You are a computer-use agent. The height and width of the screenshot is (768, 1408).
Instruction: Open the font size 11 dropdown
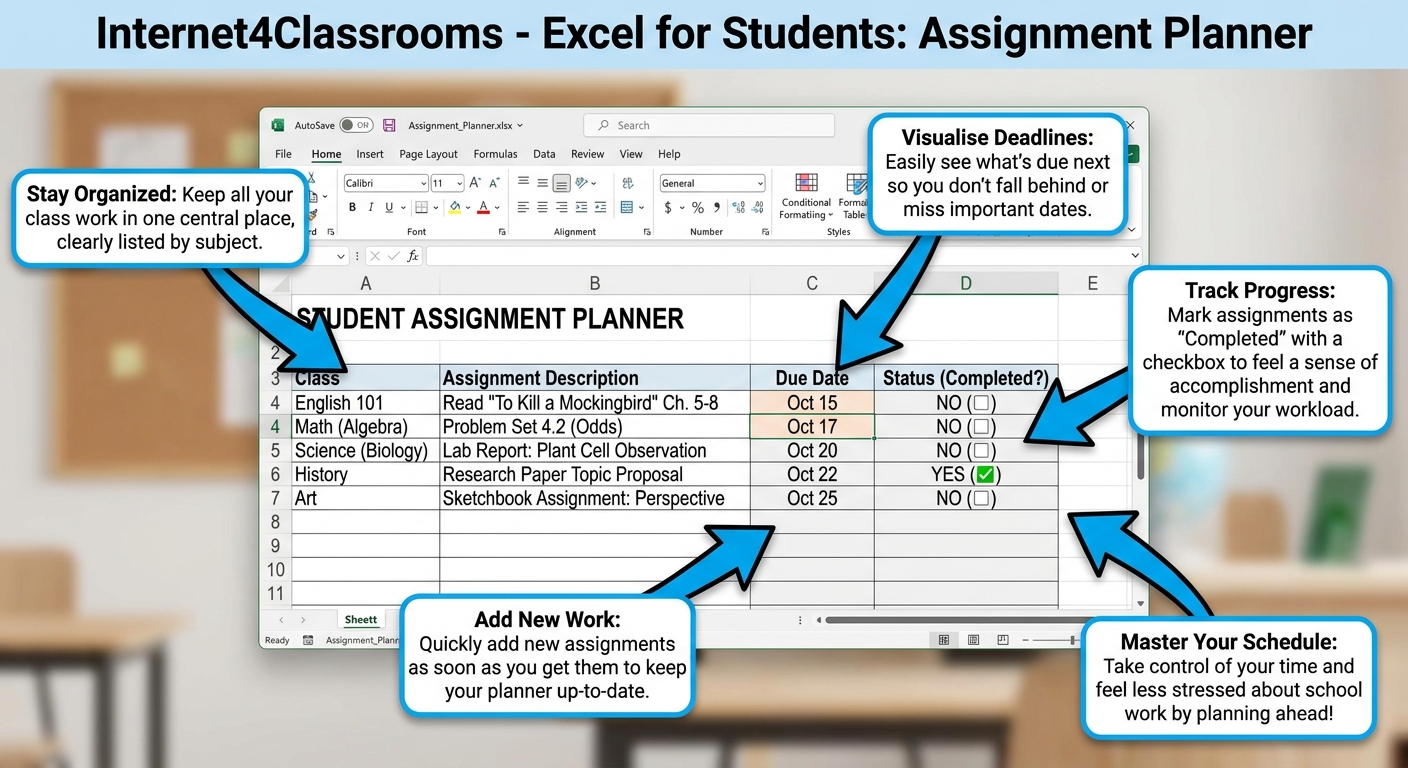448,184
